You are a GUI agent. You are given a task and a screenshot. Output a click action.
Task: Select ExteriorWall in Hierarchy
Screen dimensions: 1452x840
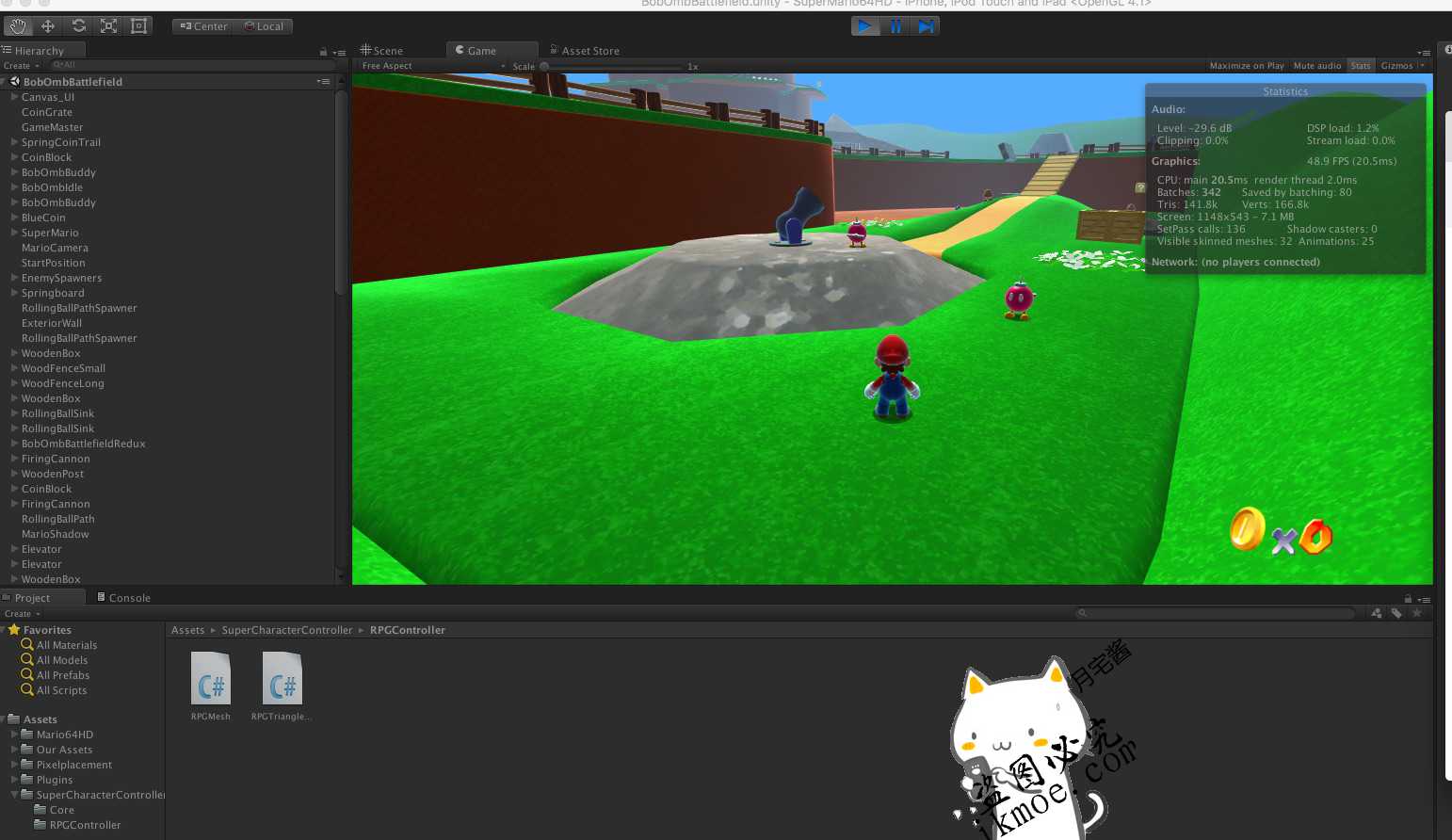coord(51,323)
